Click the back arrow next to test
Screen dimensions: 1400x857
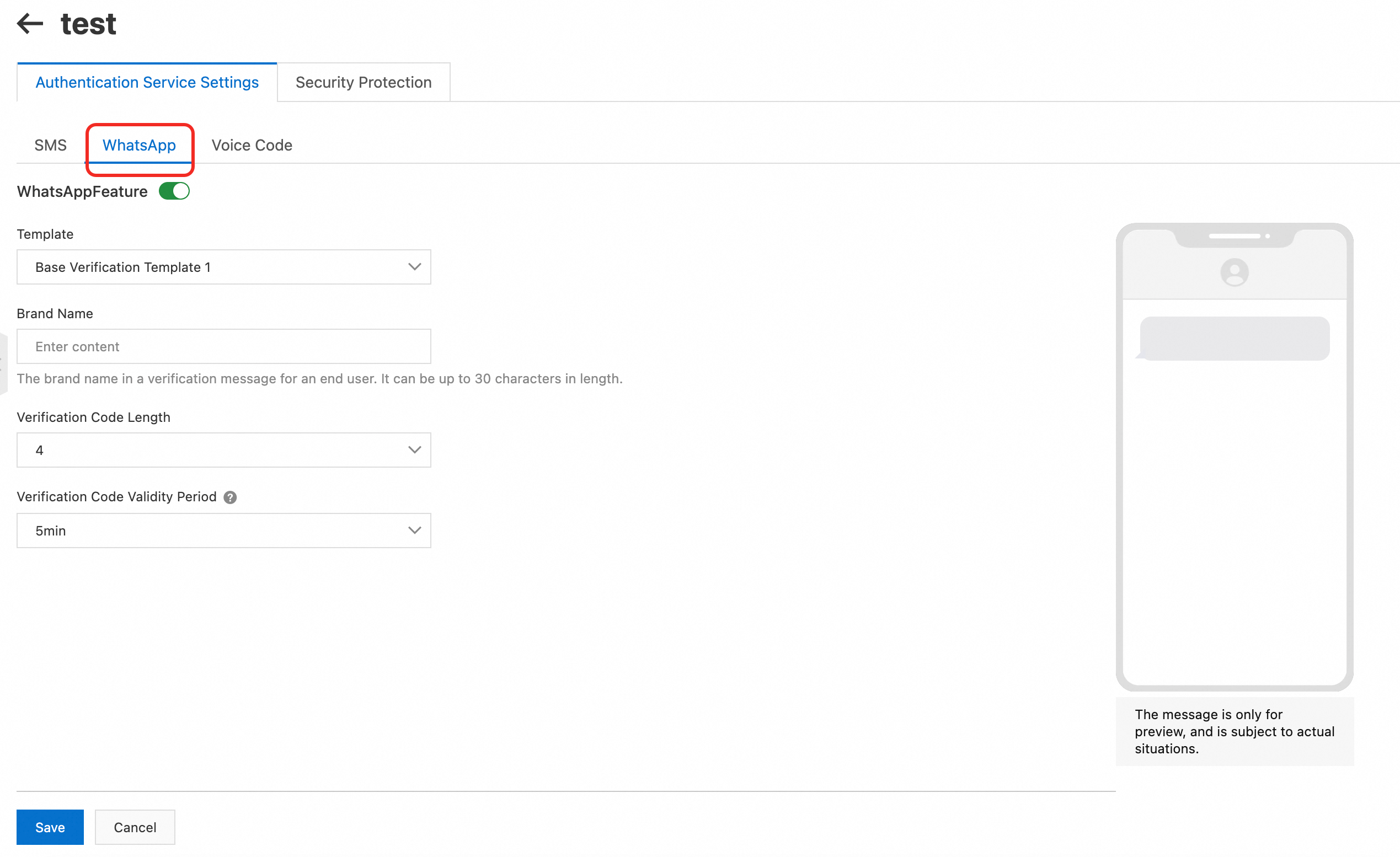click(30, 24)
